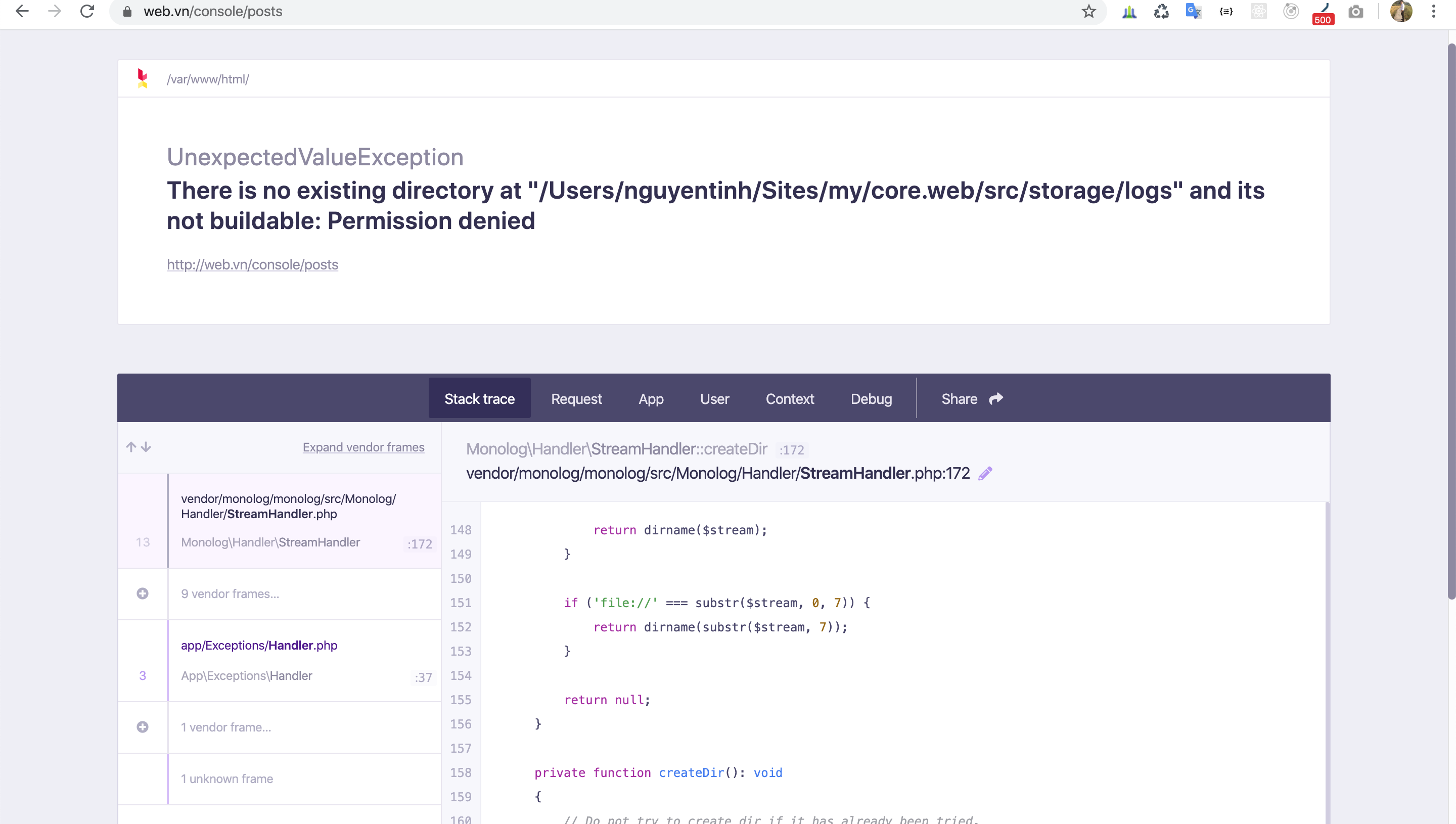Select the 1 unknown frame row
The image size is (1456, 824).
[280, 779]
